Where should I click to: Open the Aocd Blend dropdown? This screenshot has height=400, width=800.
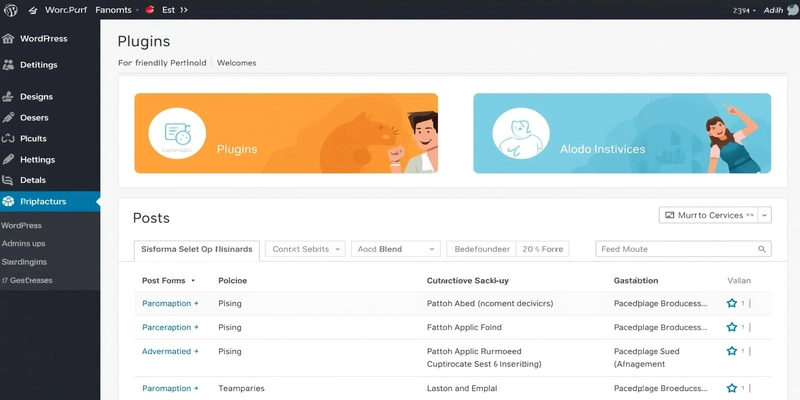pyautogui.click(x=395, y=249)
